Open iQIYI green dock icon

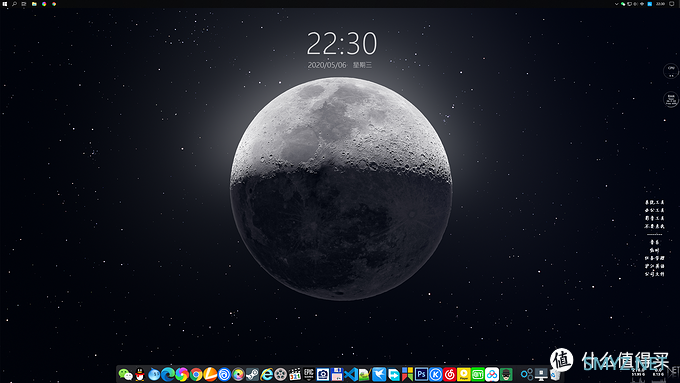tap(477, 374)
